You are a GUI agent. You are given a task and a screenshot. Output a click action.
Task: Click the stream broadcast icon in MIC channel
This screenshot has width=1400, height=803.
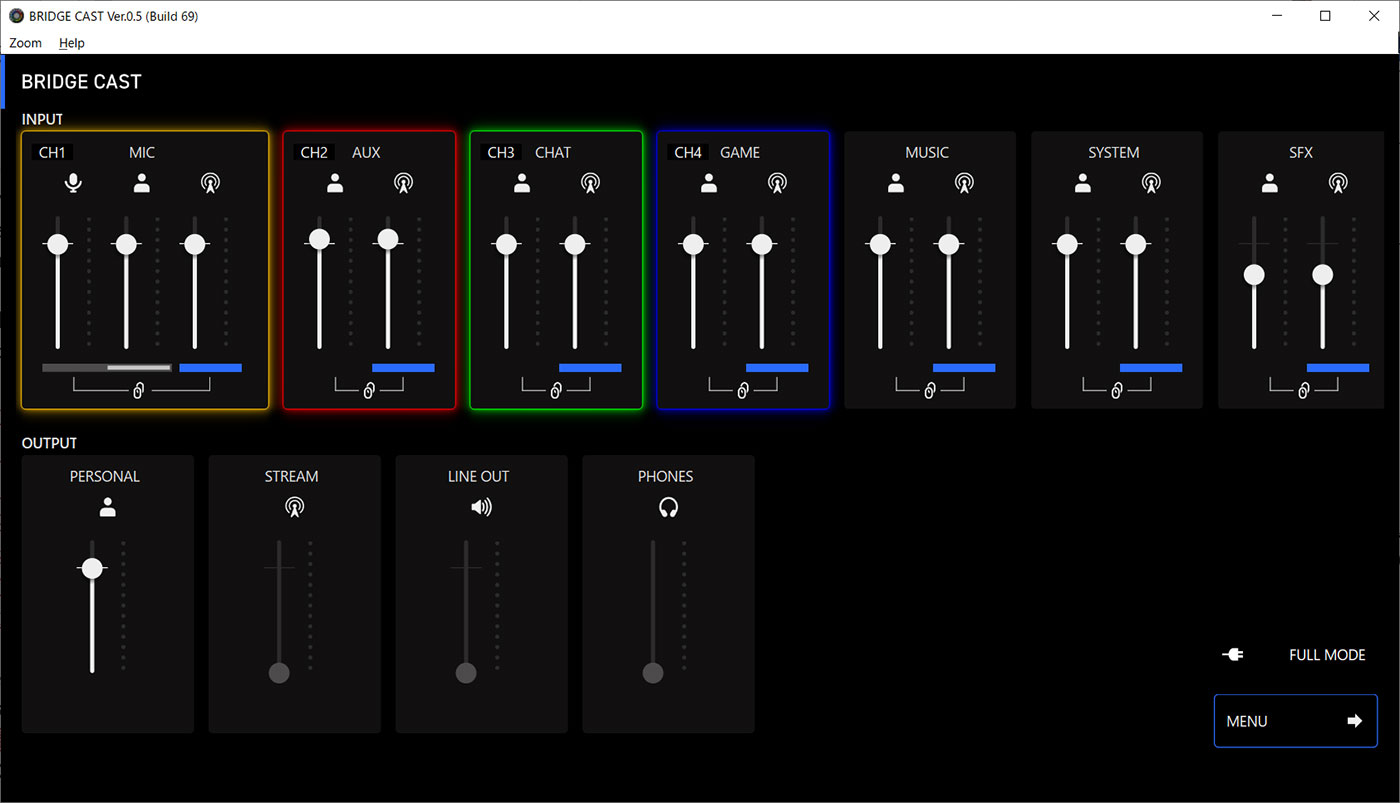pos(210,183)
